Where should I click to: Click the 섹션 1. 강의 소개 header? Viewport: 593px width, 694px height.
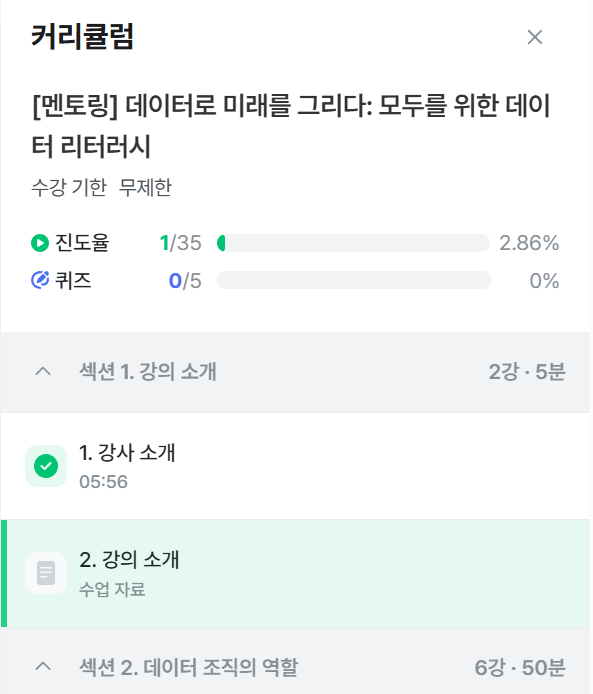coord(296,372)
